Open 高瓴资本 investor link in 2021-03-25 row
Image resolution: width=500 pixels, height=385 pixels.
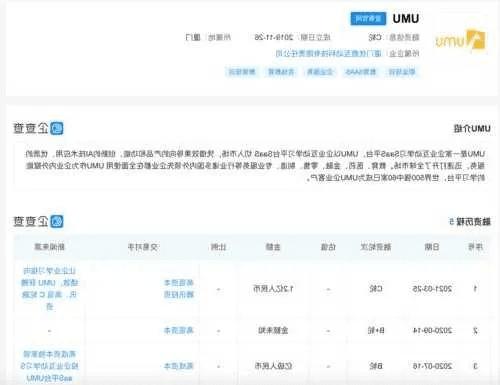pos(179,283)
